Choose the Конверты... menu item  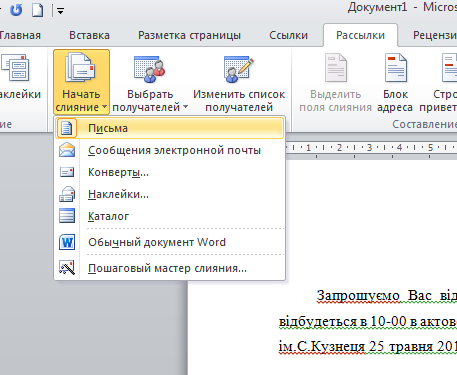(169, 172)
